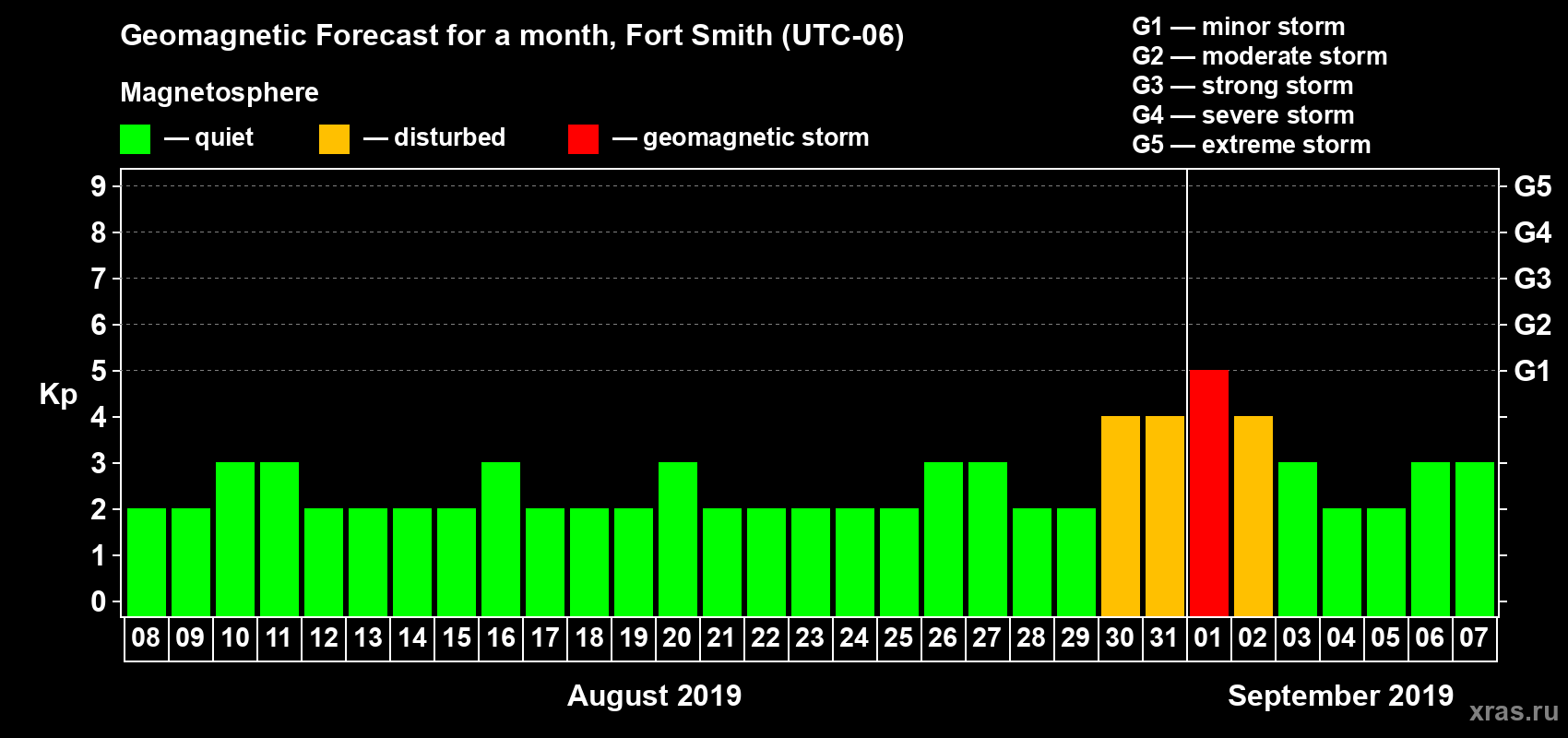Select the red bar for September 01
This screenshot has height=738, width=1568.
(x=1209, y=493)
